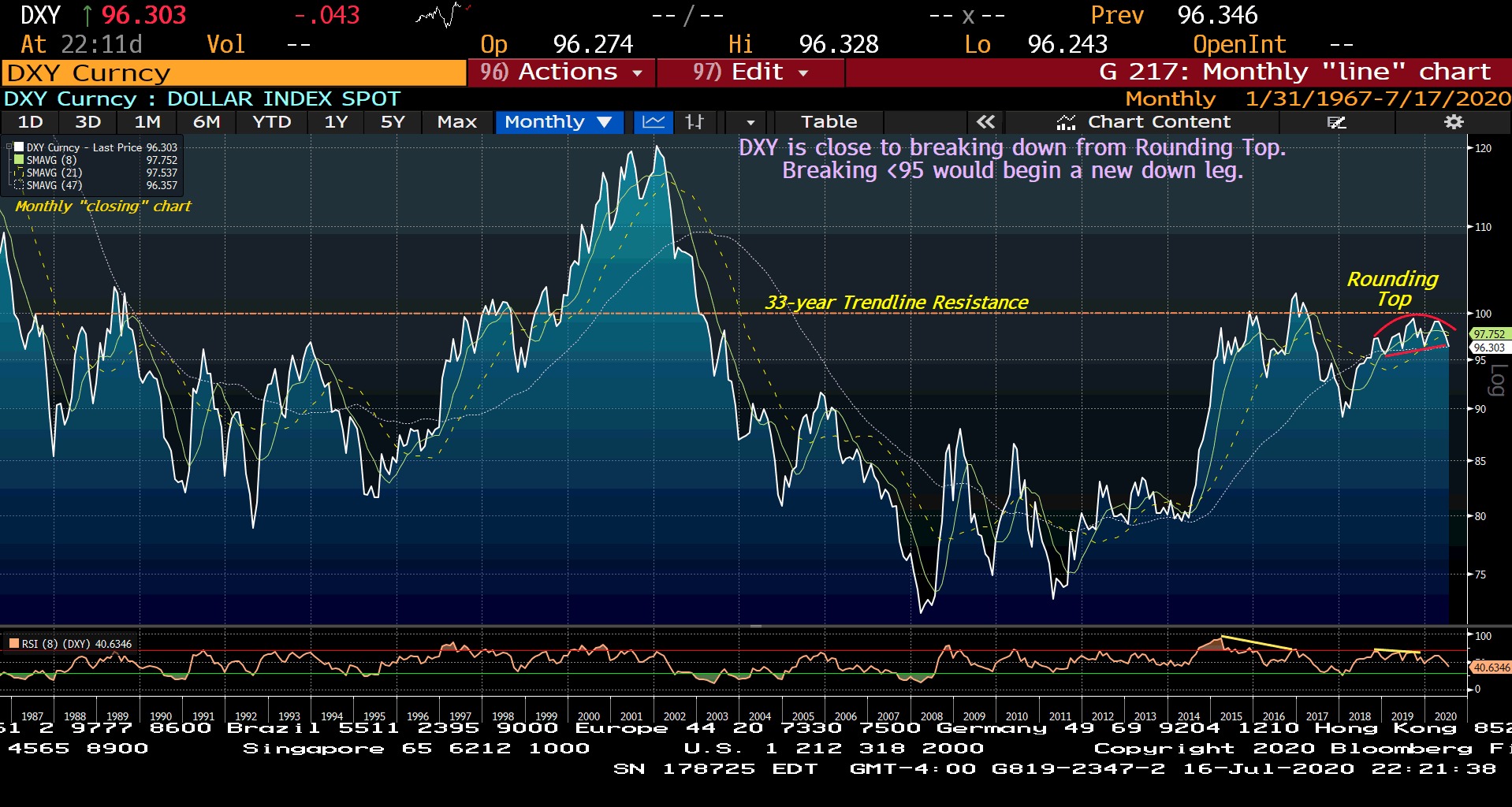Toggle SMAVG (21) legend swatch

19,173
